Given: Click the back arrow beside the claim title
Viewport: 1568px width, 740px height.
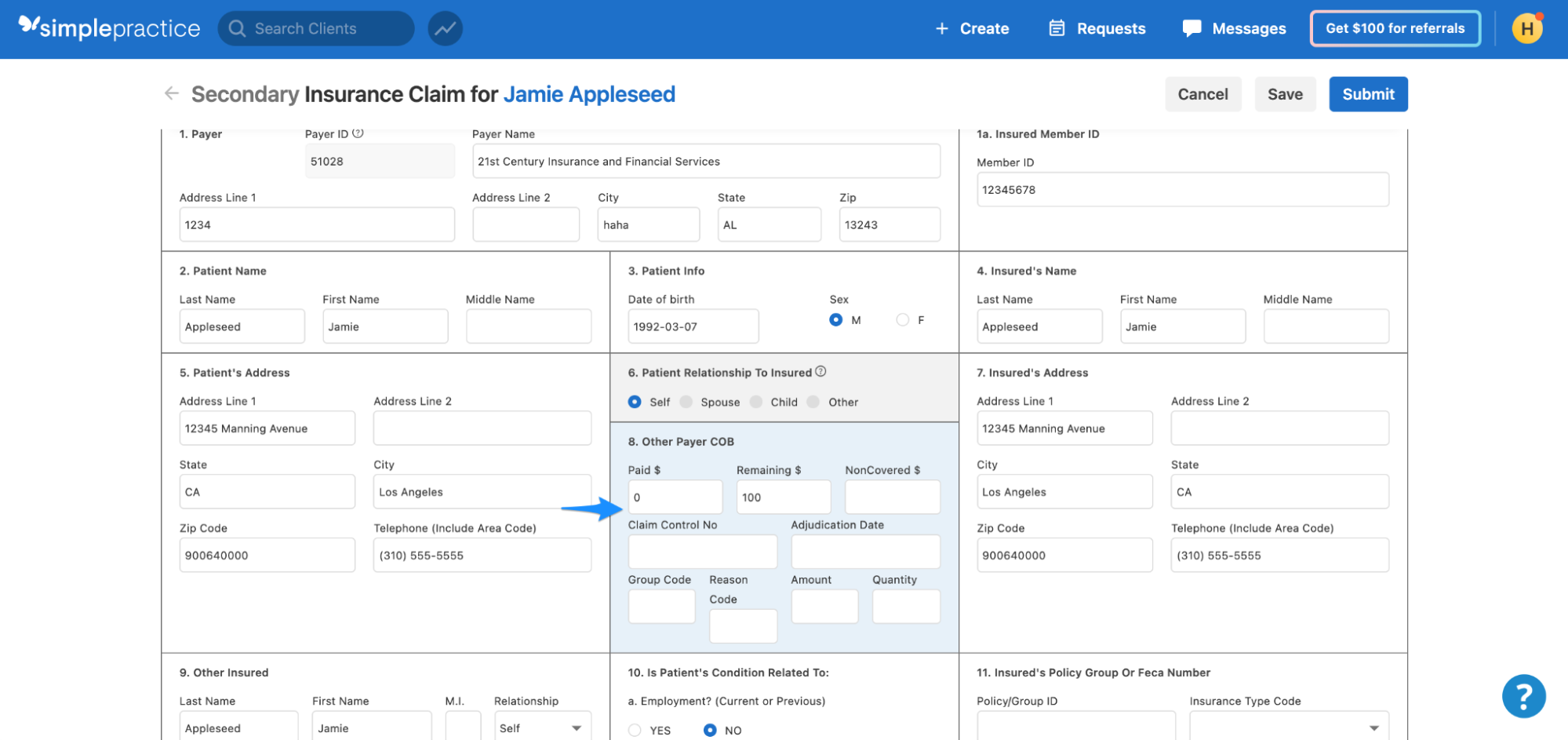Looking at the screenshot, I should (x=171, y=93).
